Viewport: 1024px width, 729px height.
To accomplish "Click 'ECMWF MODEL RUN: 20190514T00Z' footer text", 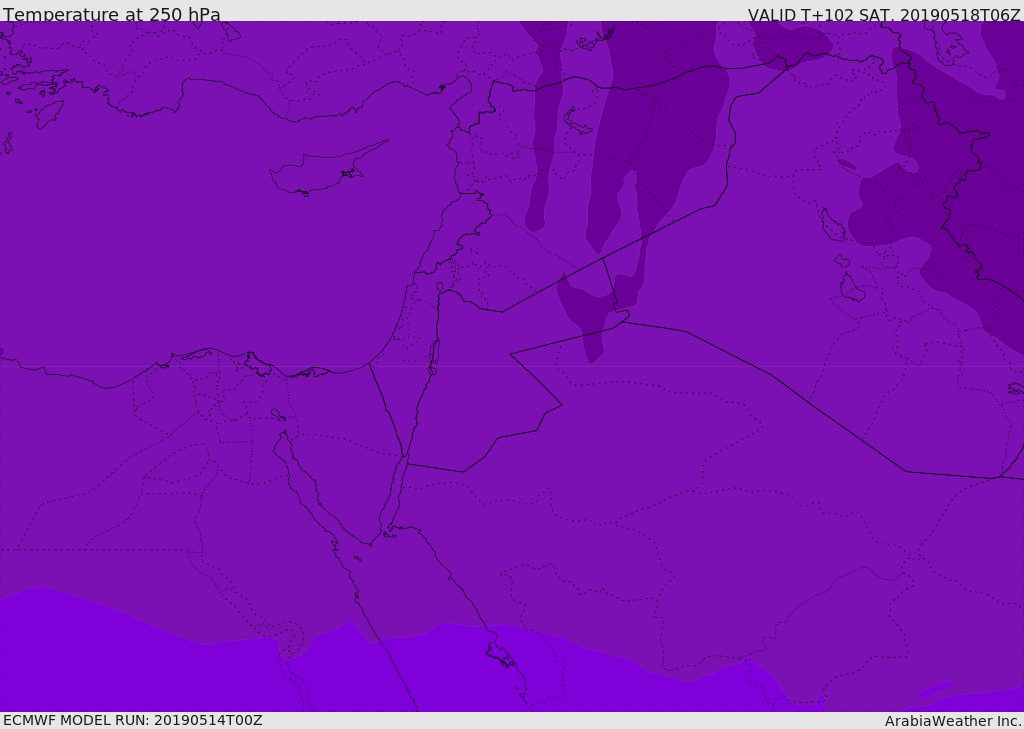I will (x=133, y=720).
